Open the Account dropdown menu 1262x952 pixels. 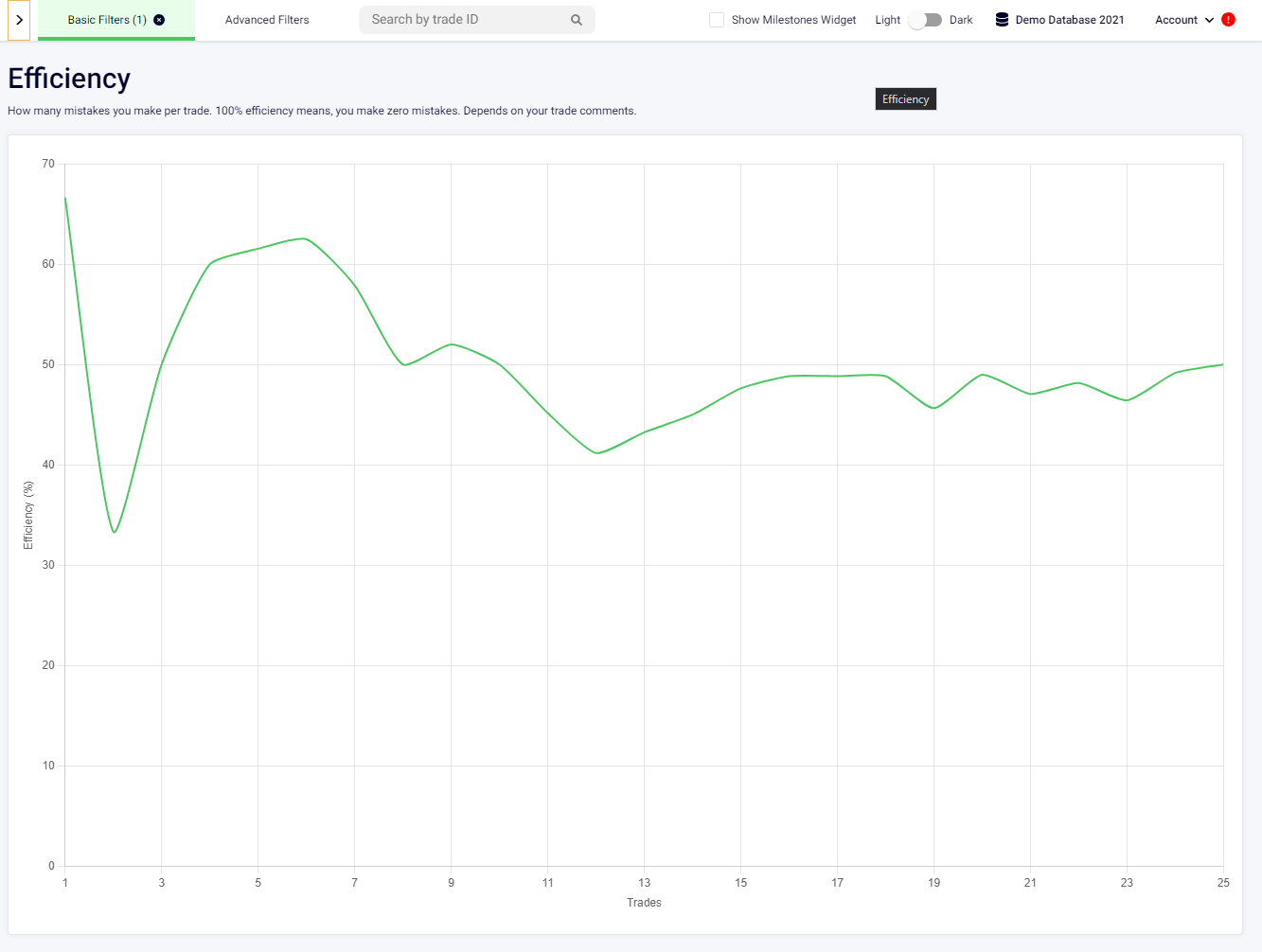[x=1176, y=20]
